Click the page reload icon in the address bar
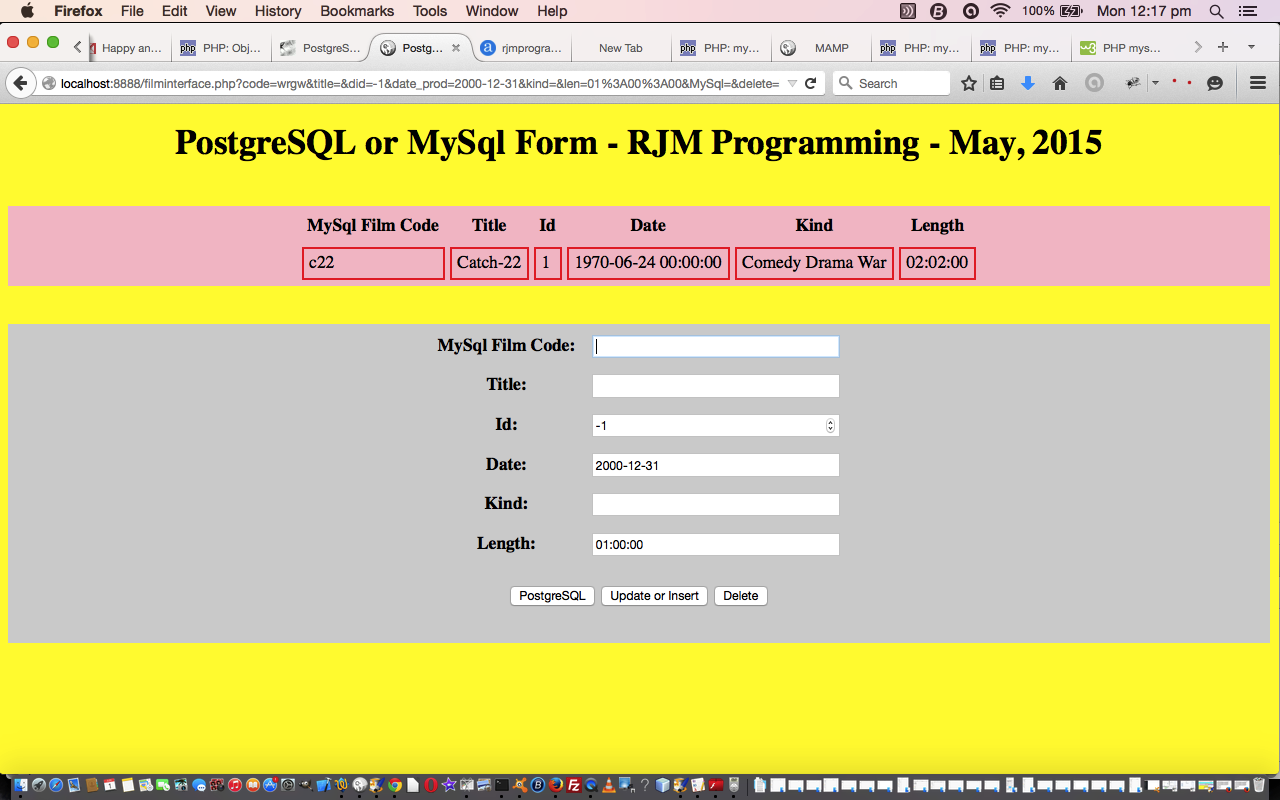The height and width of the screenshot is (800, 1280). click(x=810, y=83)
